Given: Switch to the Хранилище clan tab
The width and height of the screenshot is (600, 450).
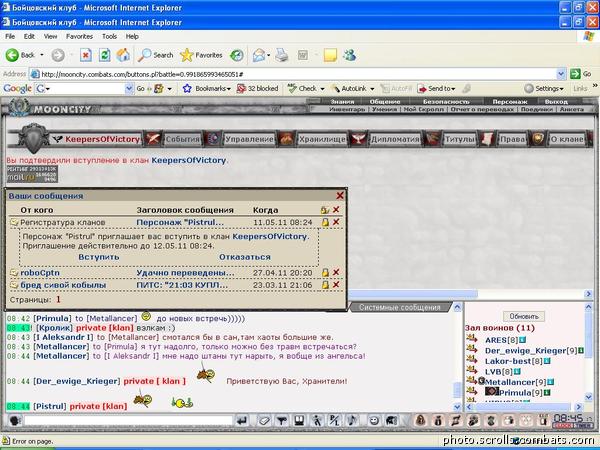Looking at the screenshot, I should 322,139.
